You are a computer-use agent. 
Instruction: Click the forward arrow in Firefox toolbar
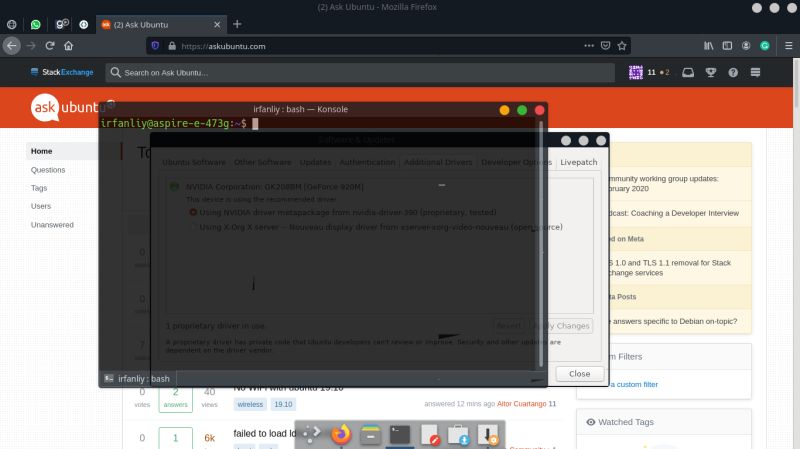coord(31,46)
